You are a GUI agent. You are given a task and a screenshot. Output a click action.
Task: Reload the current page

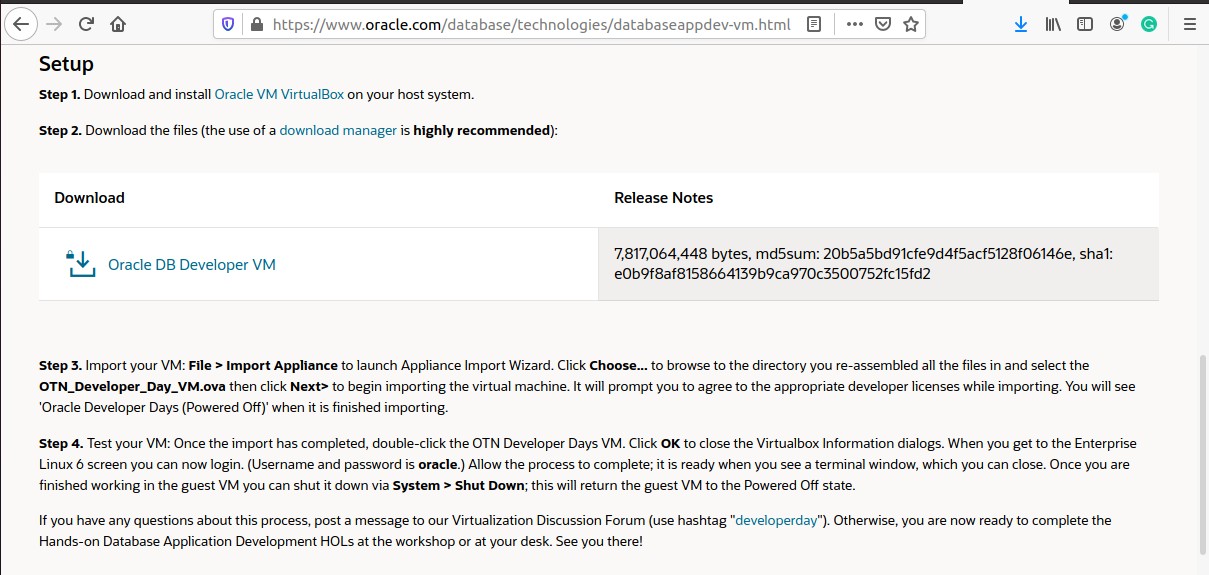click(86, 24)
